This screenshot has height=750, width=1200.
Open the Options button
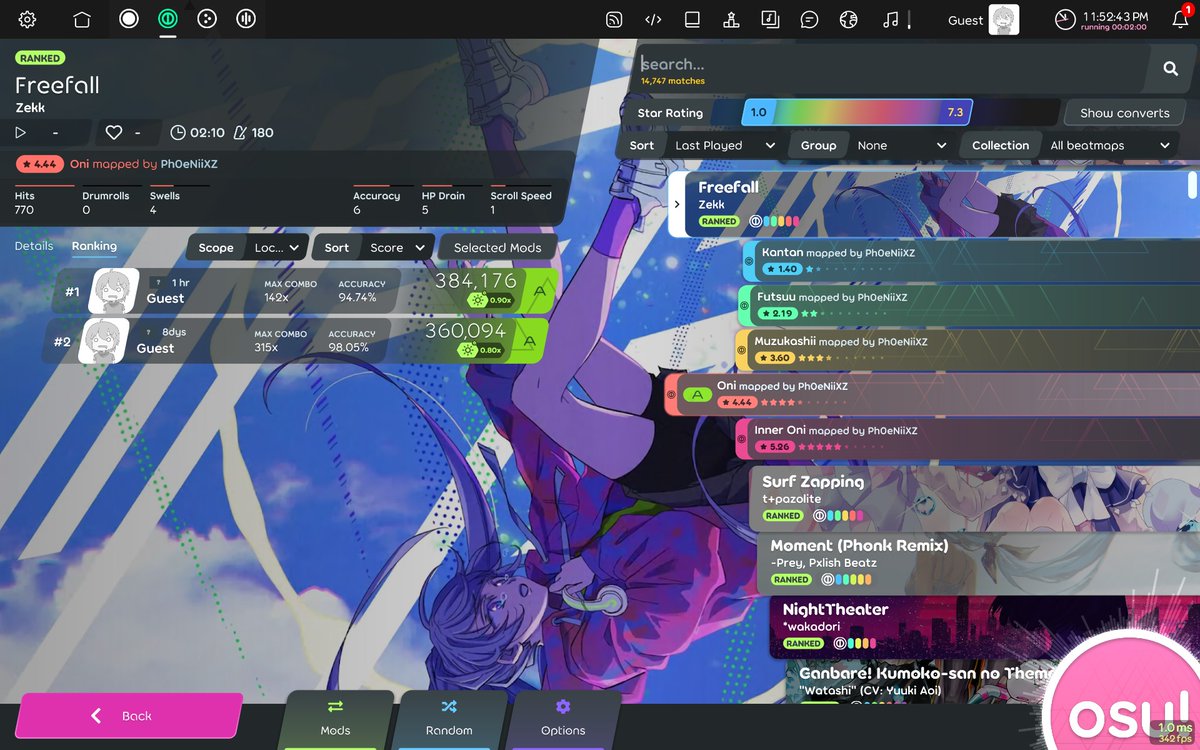(x=563, y=720)
